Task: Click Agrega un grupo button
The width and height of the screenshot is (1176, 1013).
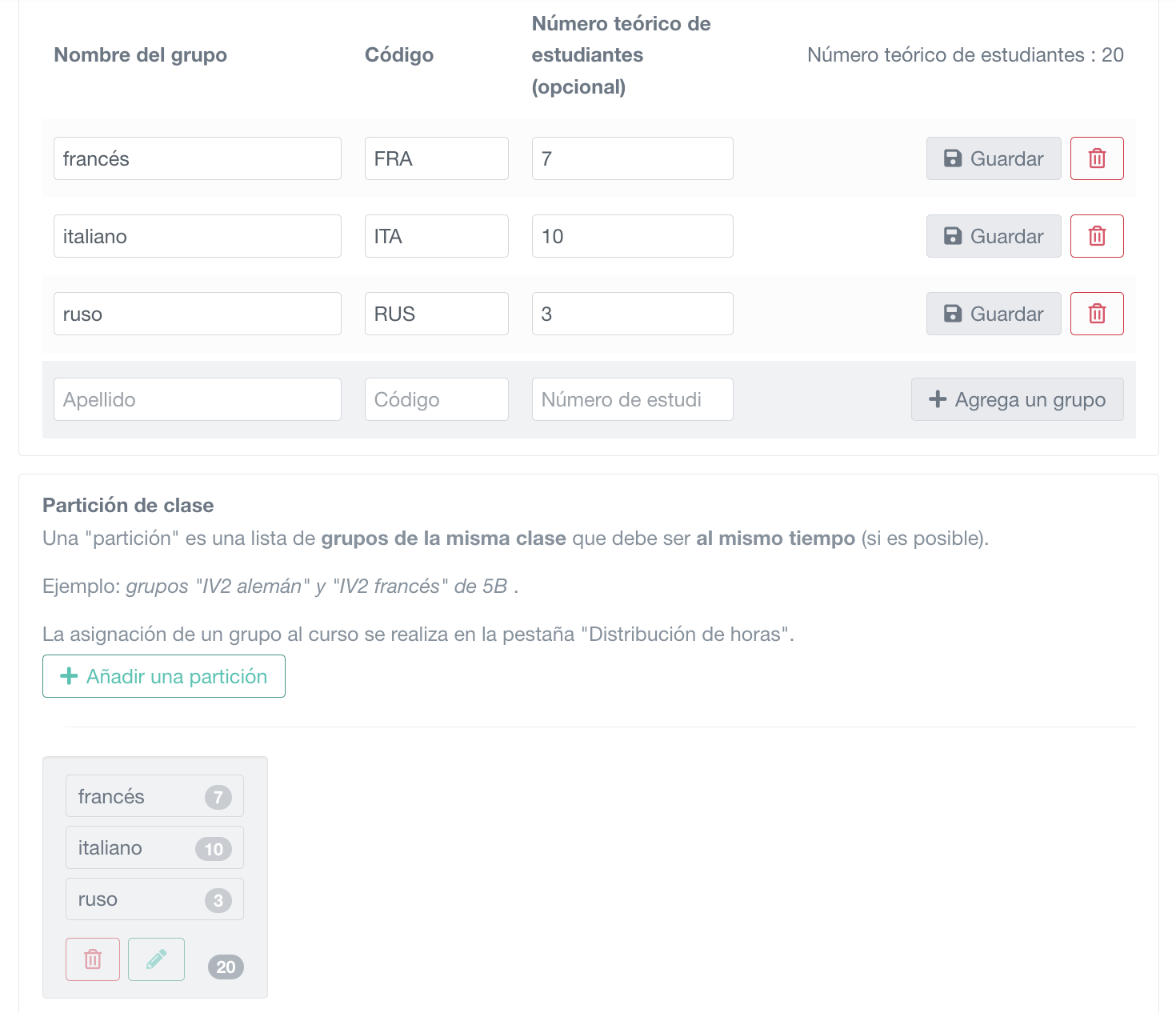Action: (x=1017, y=399)
